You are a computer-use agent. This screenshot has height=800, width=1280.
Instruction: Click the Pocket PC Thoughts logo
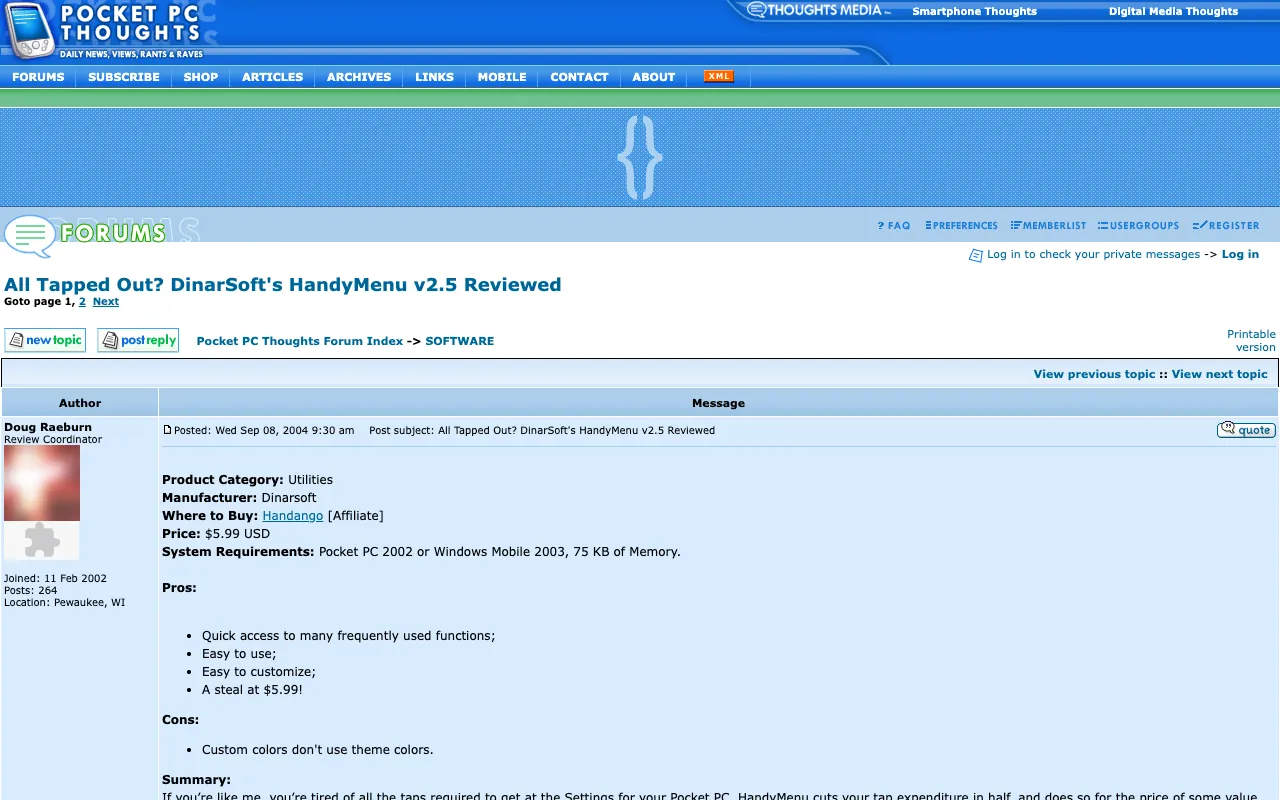pyautogui.click(x=104, y=31)
